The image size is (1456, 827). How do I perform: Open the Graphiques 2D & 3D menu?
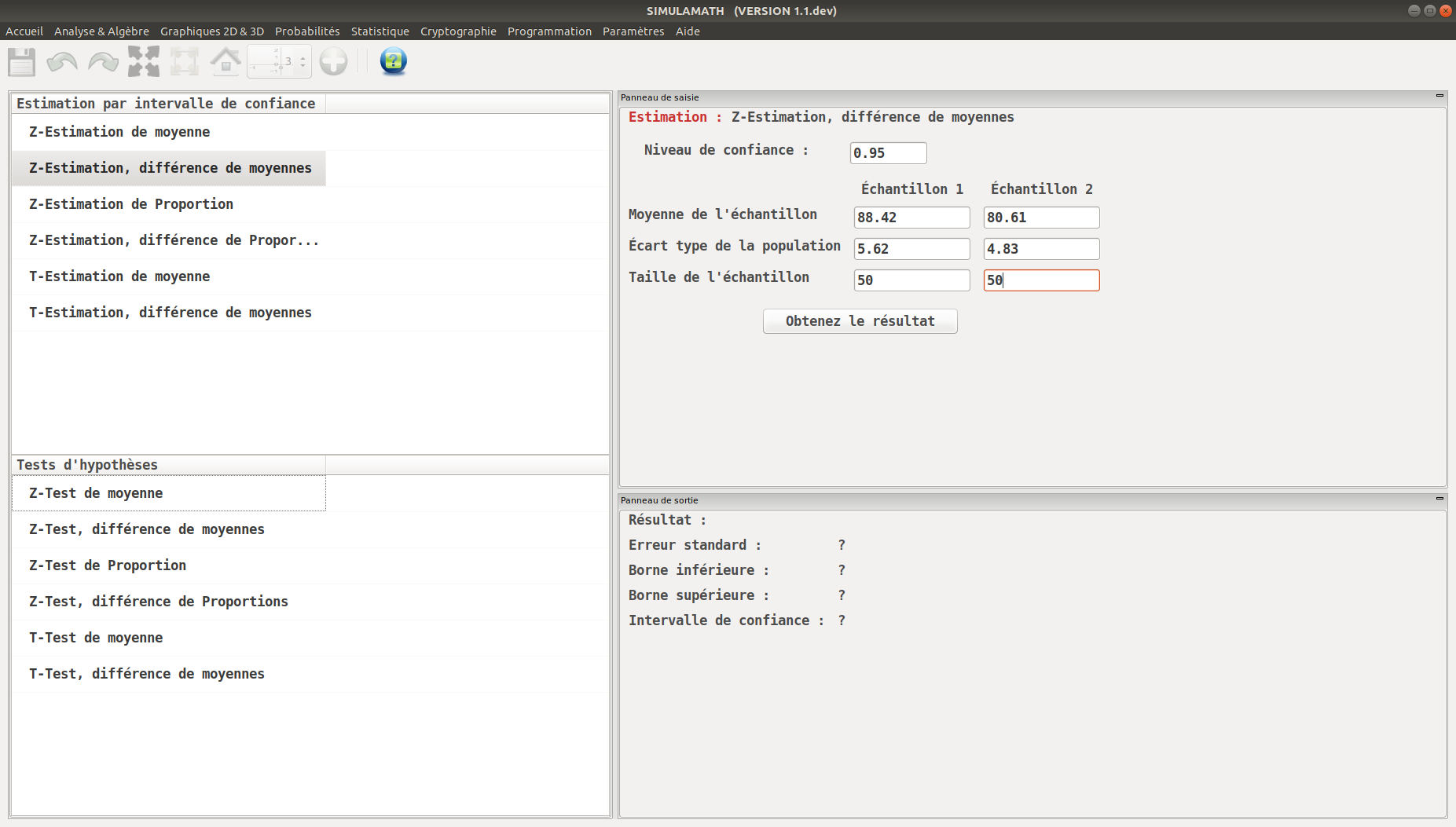click(212, 31)
